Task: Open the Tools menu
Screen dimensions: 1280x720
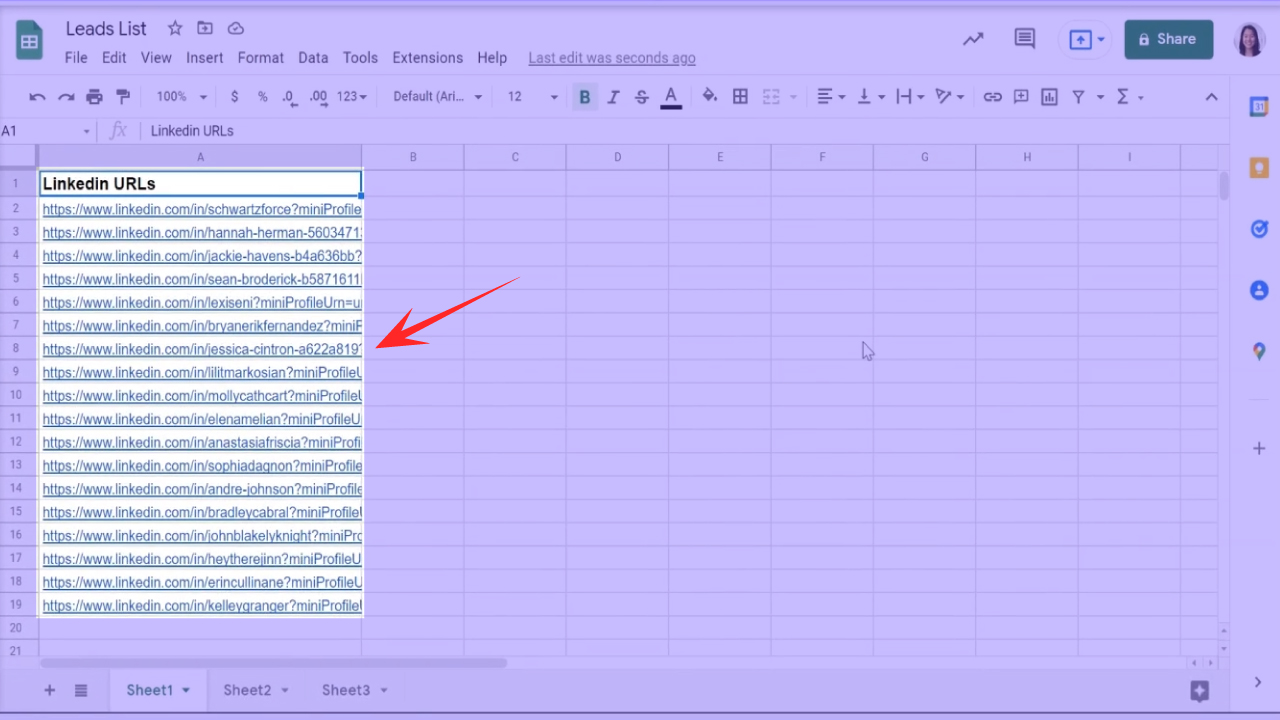Action: pos(360,58)
